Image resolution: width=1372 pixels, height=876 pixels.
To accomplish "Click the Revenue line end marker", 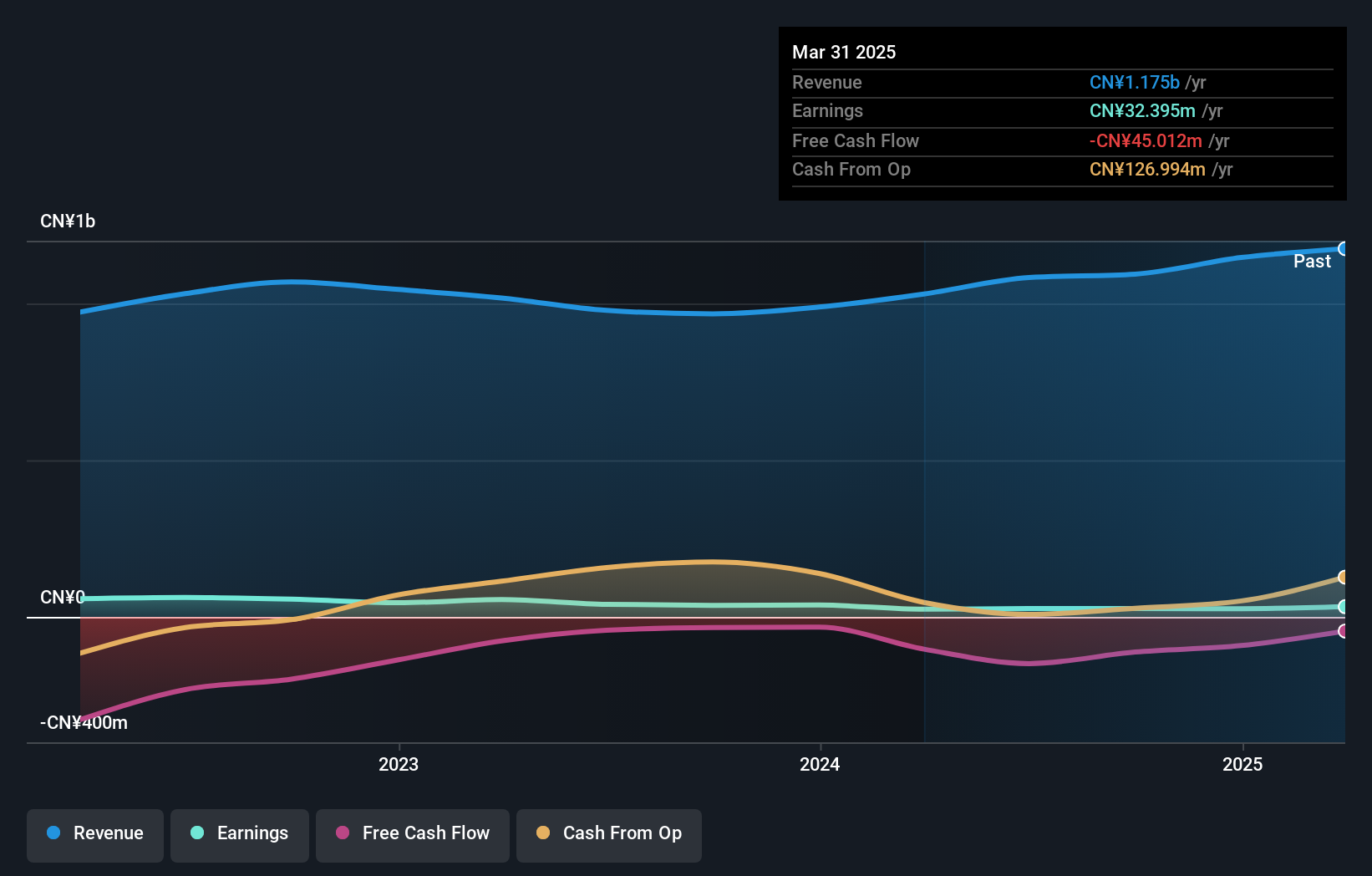I will (x=1343, y=249).
